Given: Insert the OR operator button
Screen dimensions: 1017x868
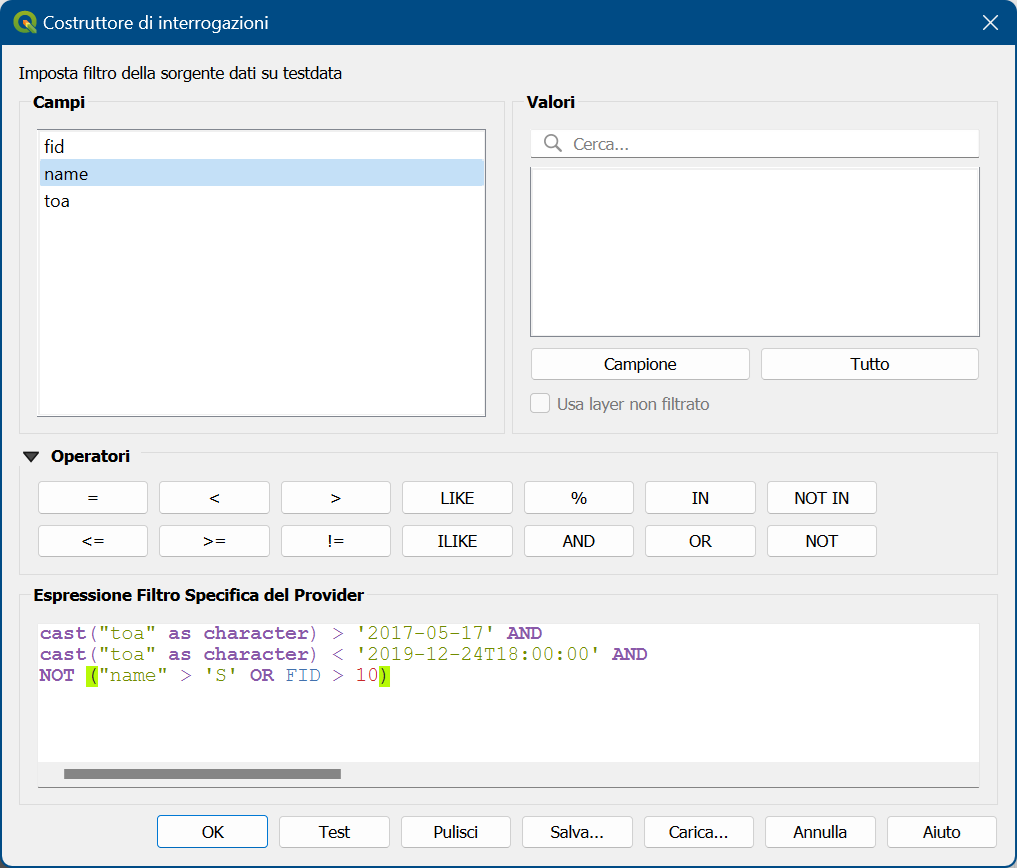Looking at the screenshot, I should coord(700,541).
